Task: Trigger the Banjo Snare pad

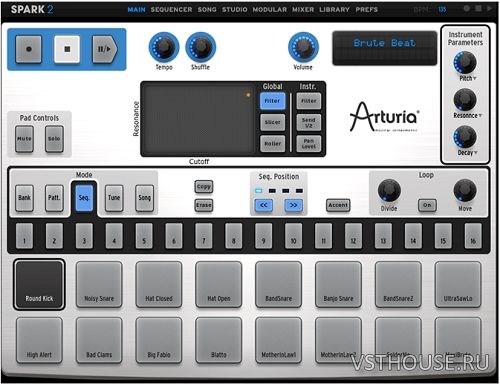Action: [x=338, y=284]
